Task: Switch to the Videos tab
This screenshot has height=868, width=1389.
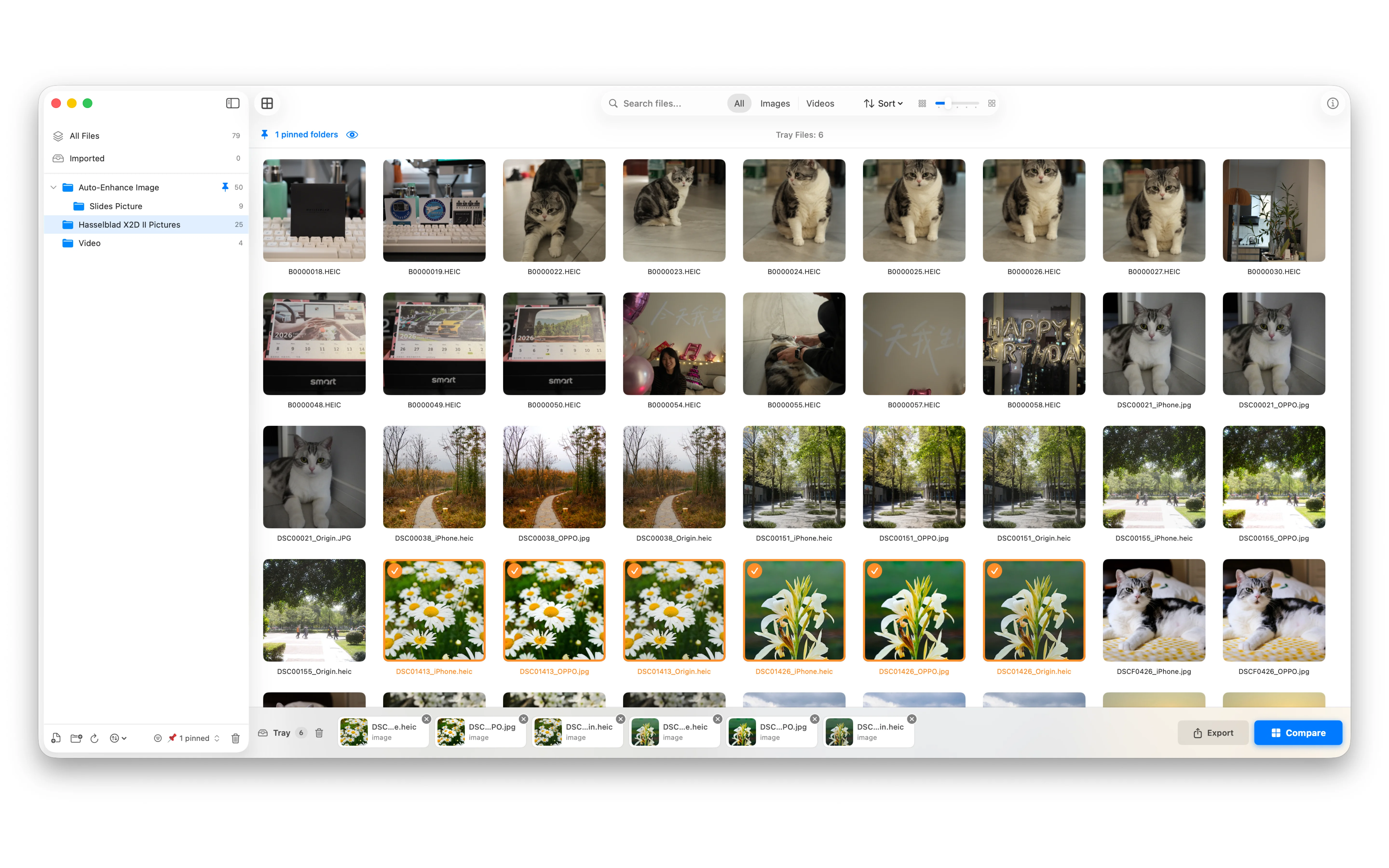Action: [820, 103]
